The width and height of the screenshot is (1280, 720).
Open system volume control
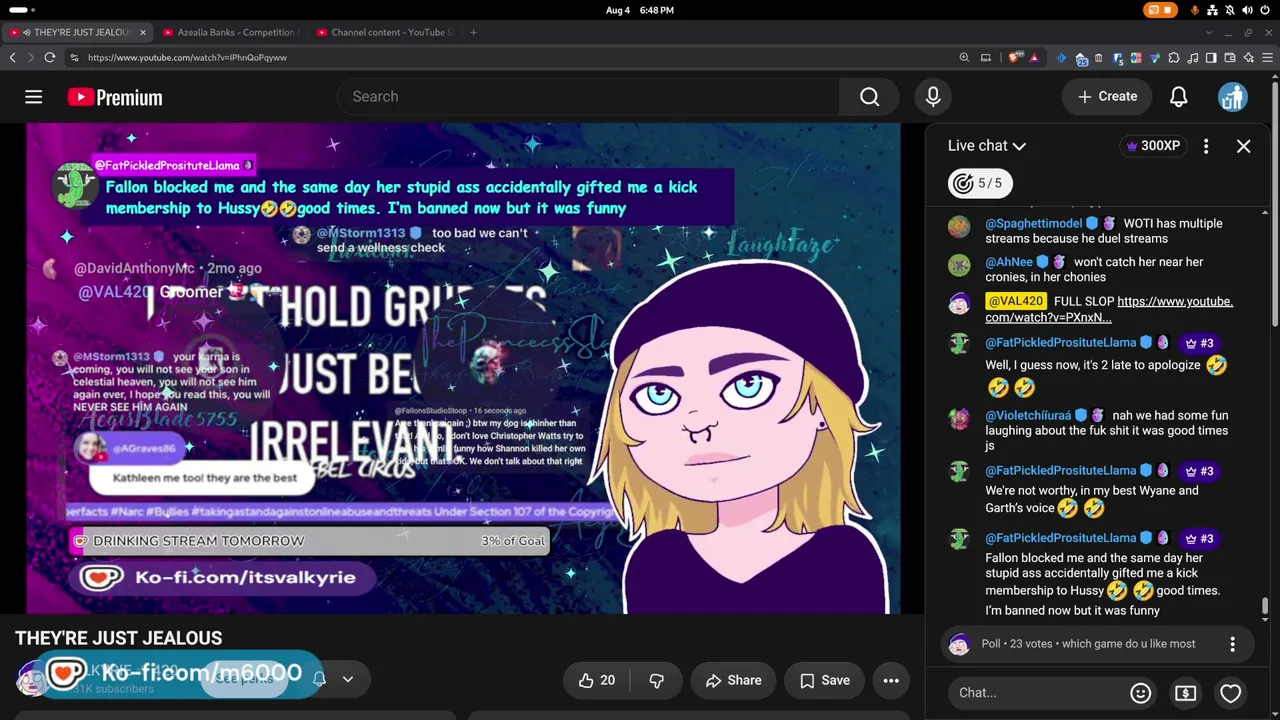[x=1247, y=10]
